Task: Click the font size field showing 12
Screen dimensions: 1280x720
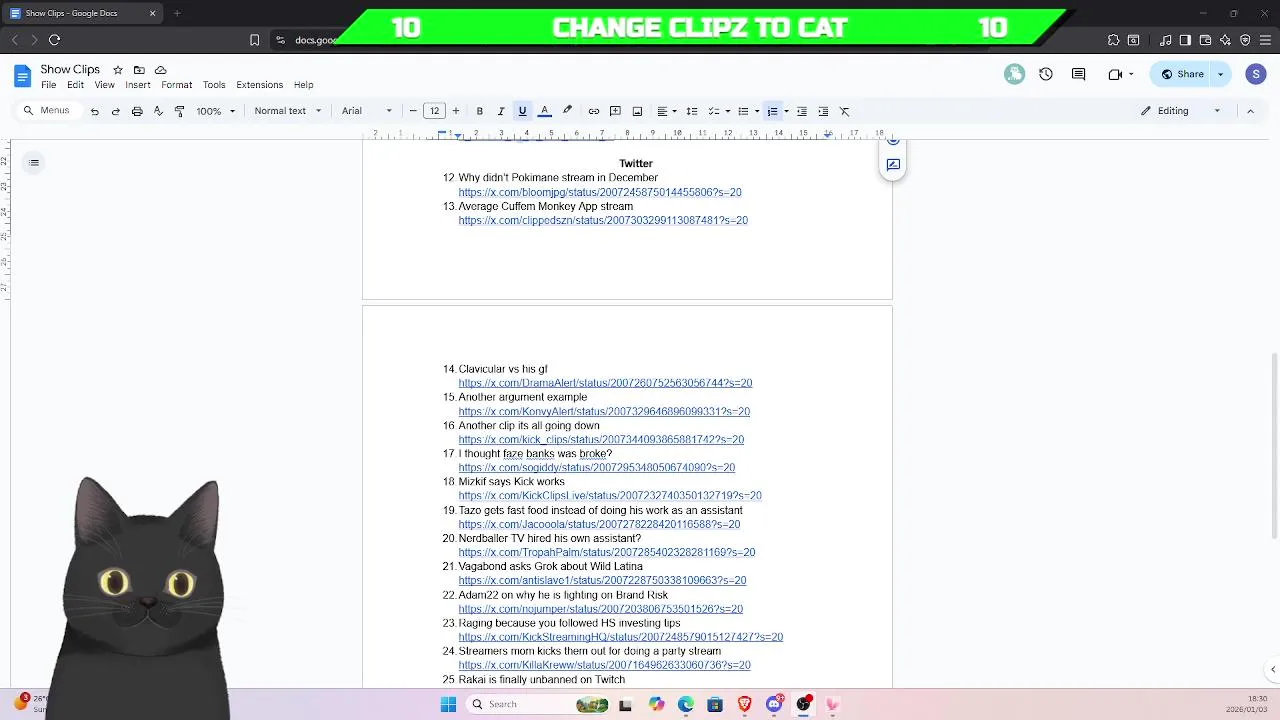Action: click(434, 111)
